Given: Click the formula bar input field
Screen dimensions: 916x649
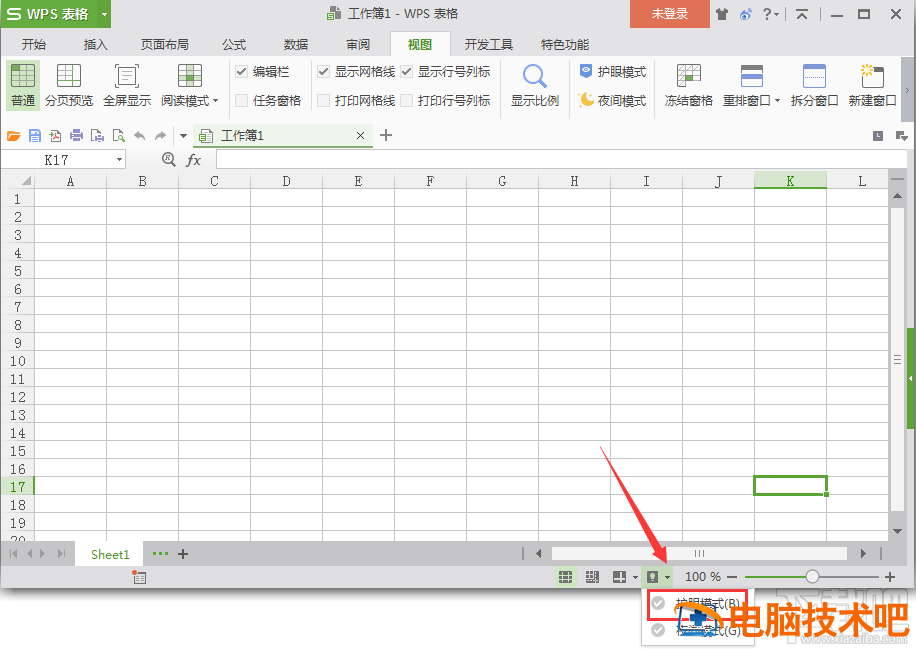Looking at the screenshot, I should click(561, 159).
